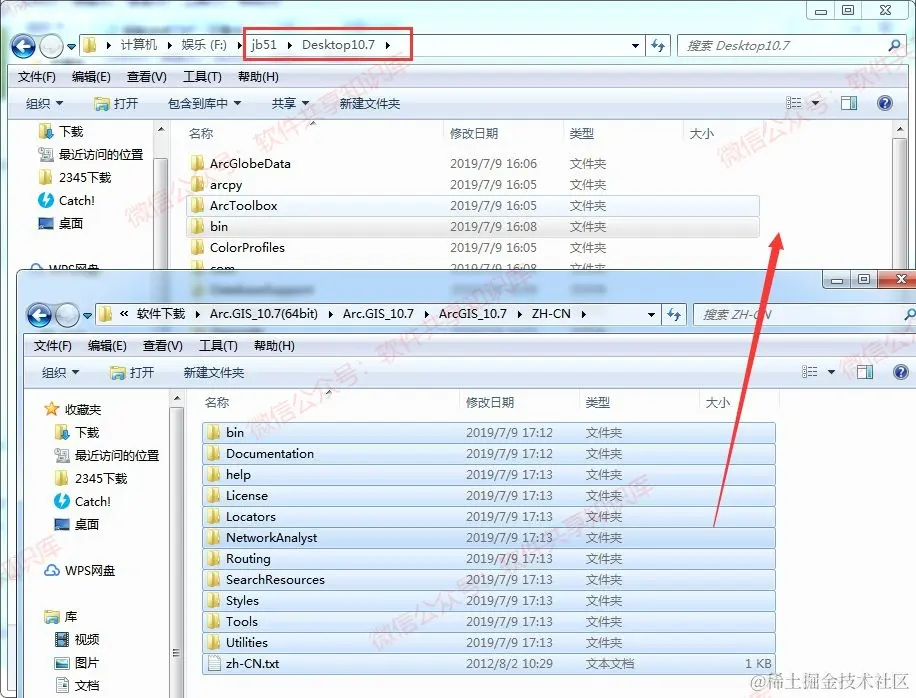Select the help folder
The height and width of the screenshot is (698, 916).
point(488,475)
